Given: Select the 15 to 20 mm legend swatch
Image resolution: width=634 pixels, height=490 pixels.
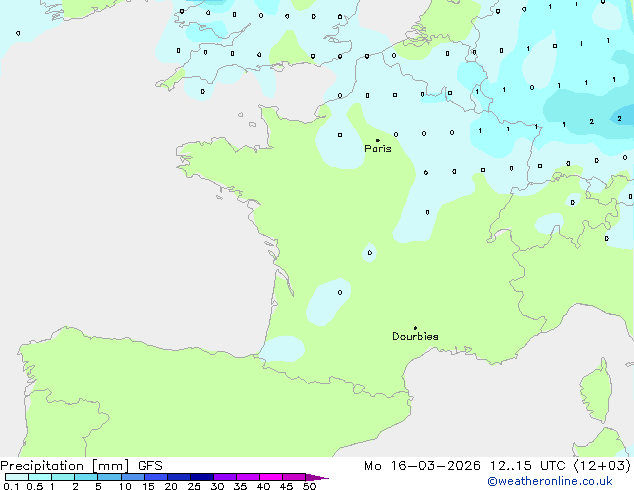Looking at the screenshot, I should pos(155,477).
